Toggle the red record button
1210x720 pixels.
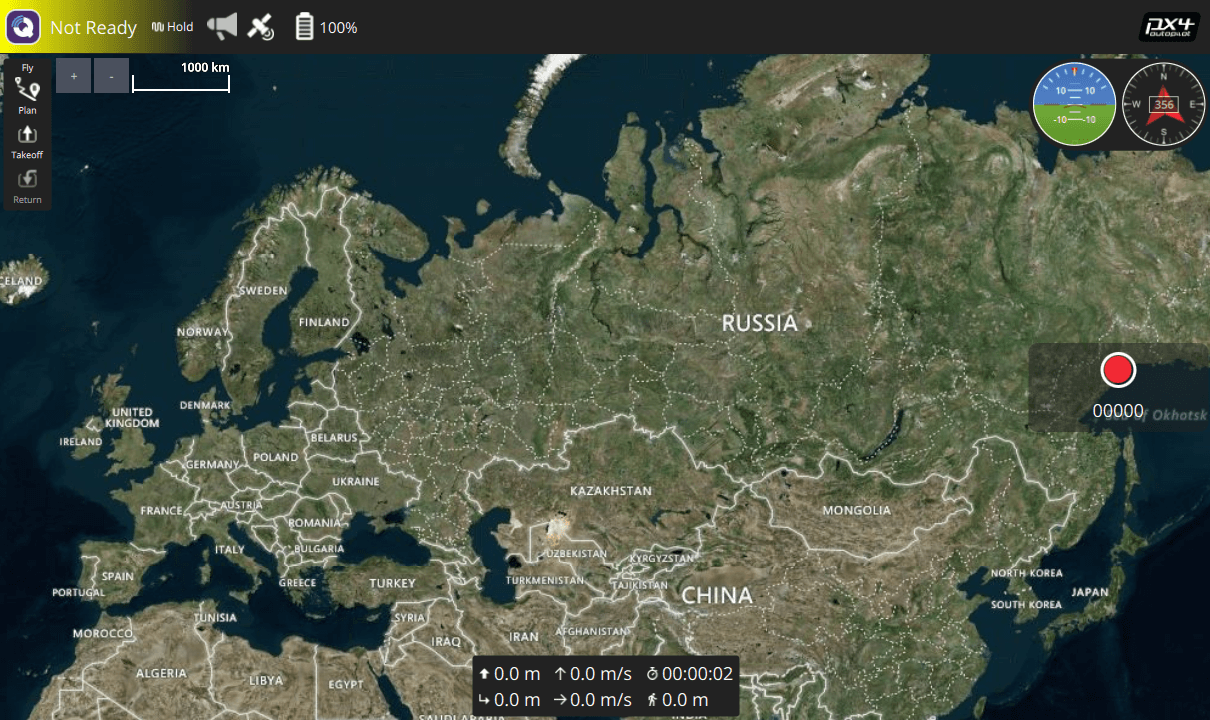[x=1117, y=370]
